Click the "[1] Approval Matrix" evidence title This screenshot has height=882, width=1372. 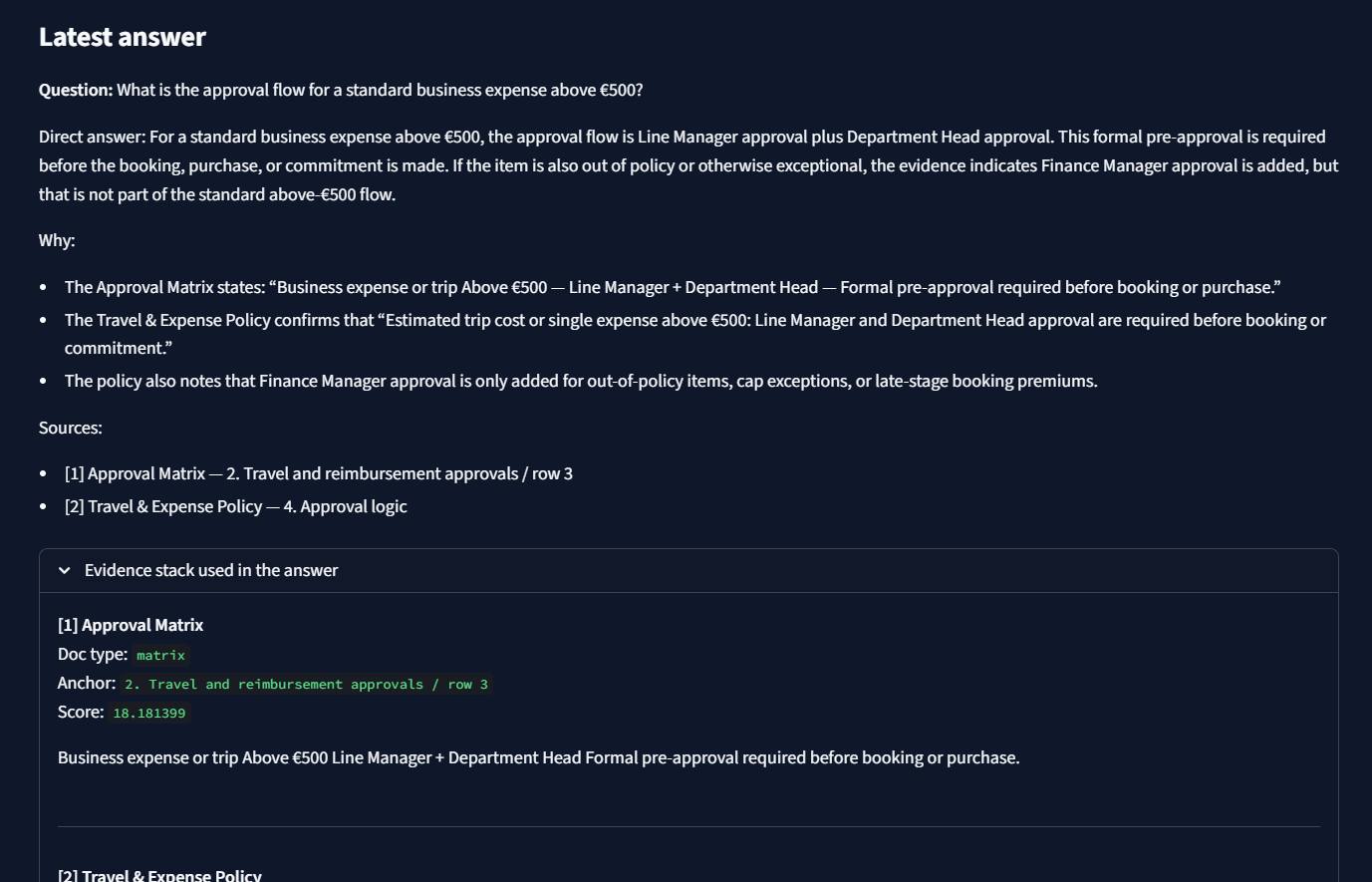(131, 626)
